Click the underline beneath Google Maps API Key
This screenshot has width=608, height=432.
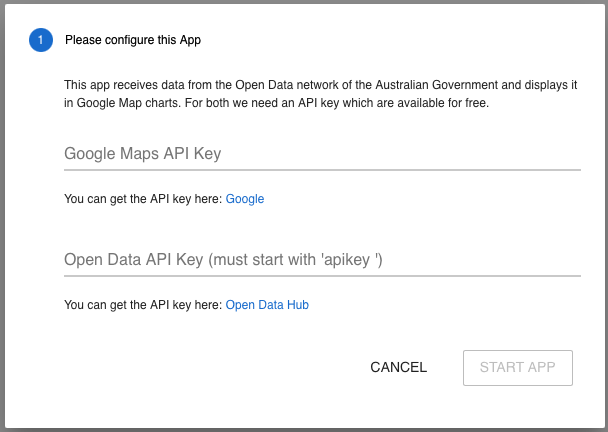pyautogui.click(x=322, y=170)
